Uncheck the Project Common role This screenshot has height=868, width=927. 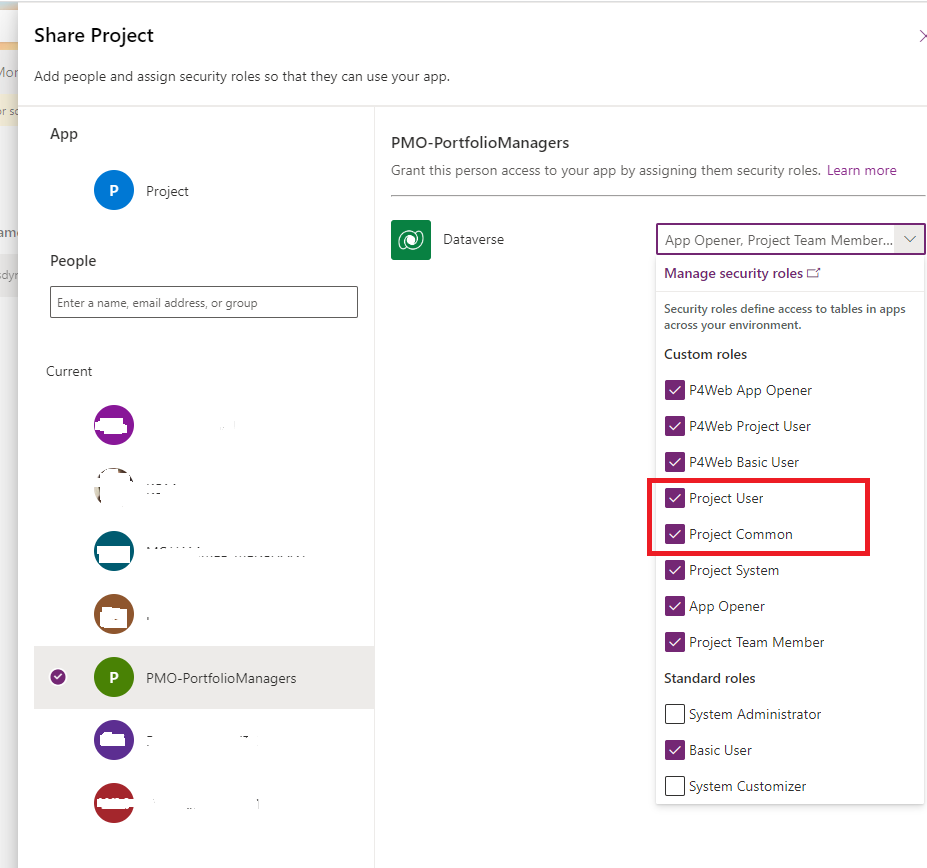[675, 533]
